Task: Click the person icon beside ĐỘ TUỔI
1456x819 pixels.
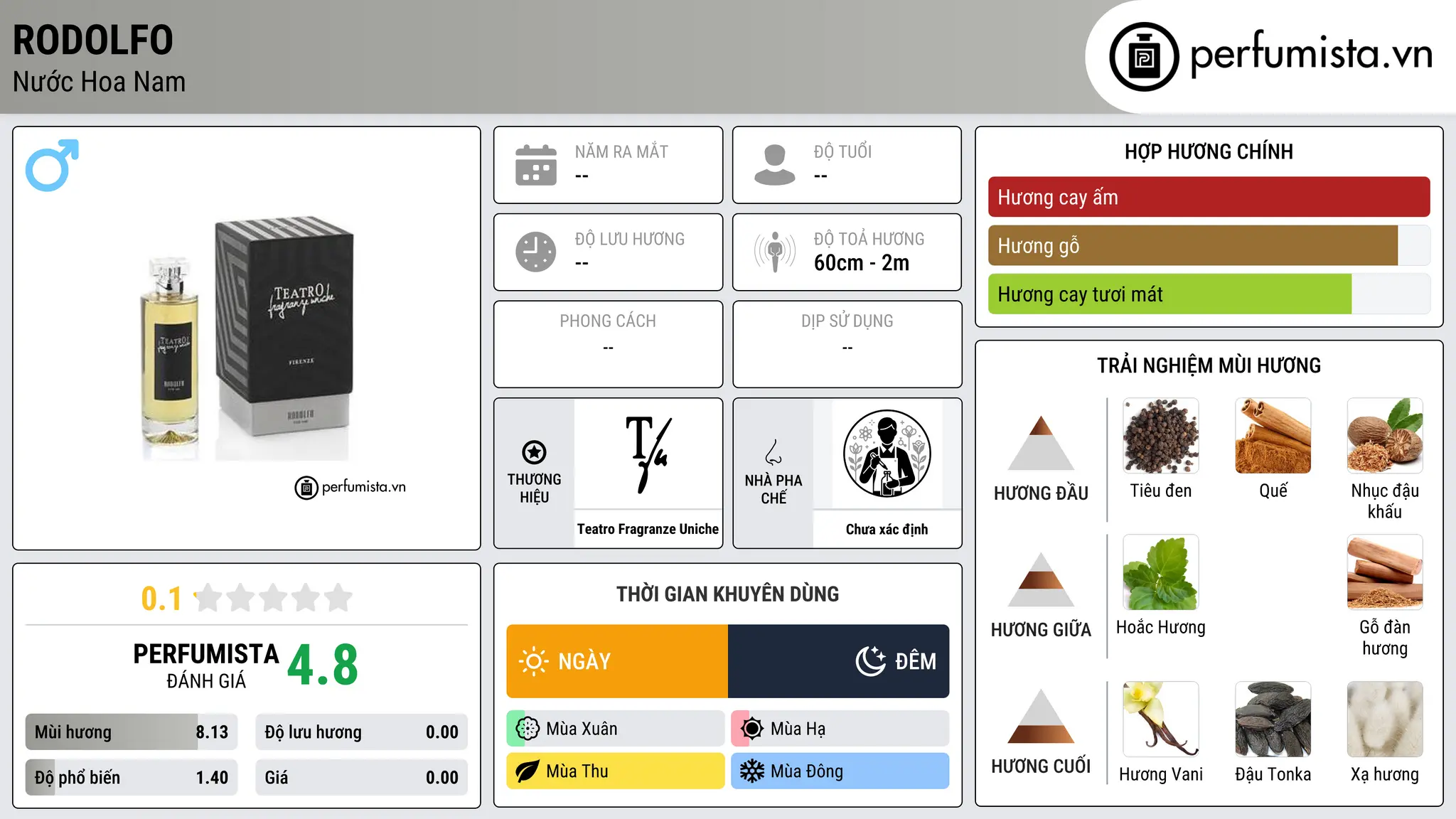Action: pyautogui.click(x=775, y=165)
